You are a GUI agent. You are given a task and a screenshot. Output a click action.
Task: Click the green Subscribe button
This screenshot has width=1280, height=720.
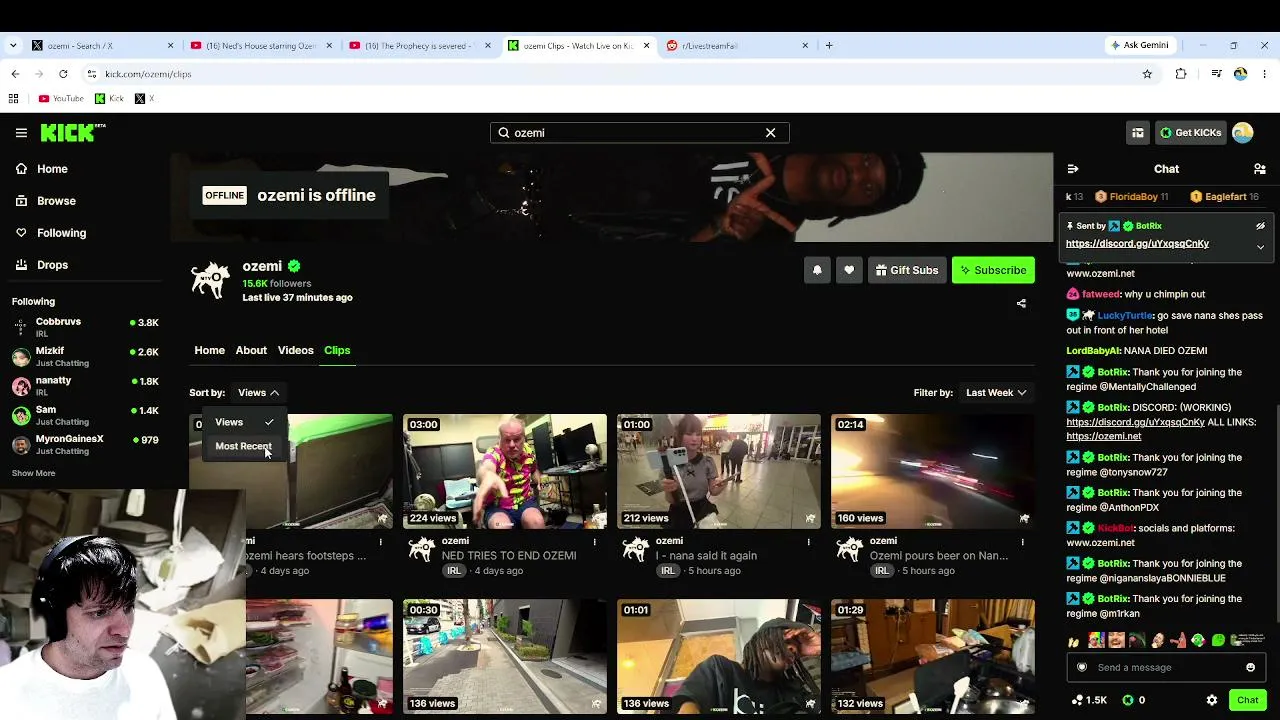pos(993,270)
